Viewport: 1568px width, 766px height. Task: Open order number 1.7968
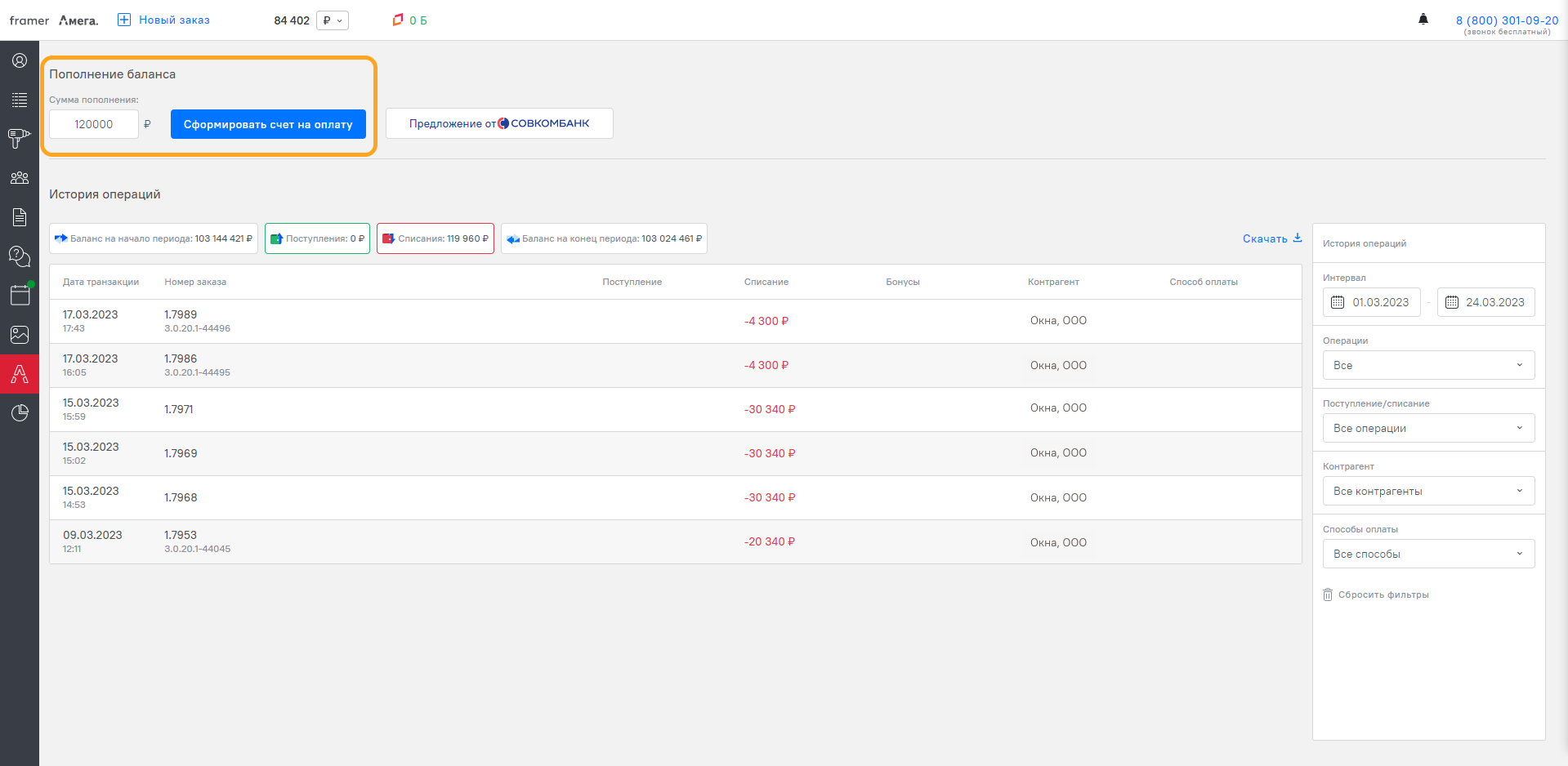[181, 497]
